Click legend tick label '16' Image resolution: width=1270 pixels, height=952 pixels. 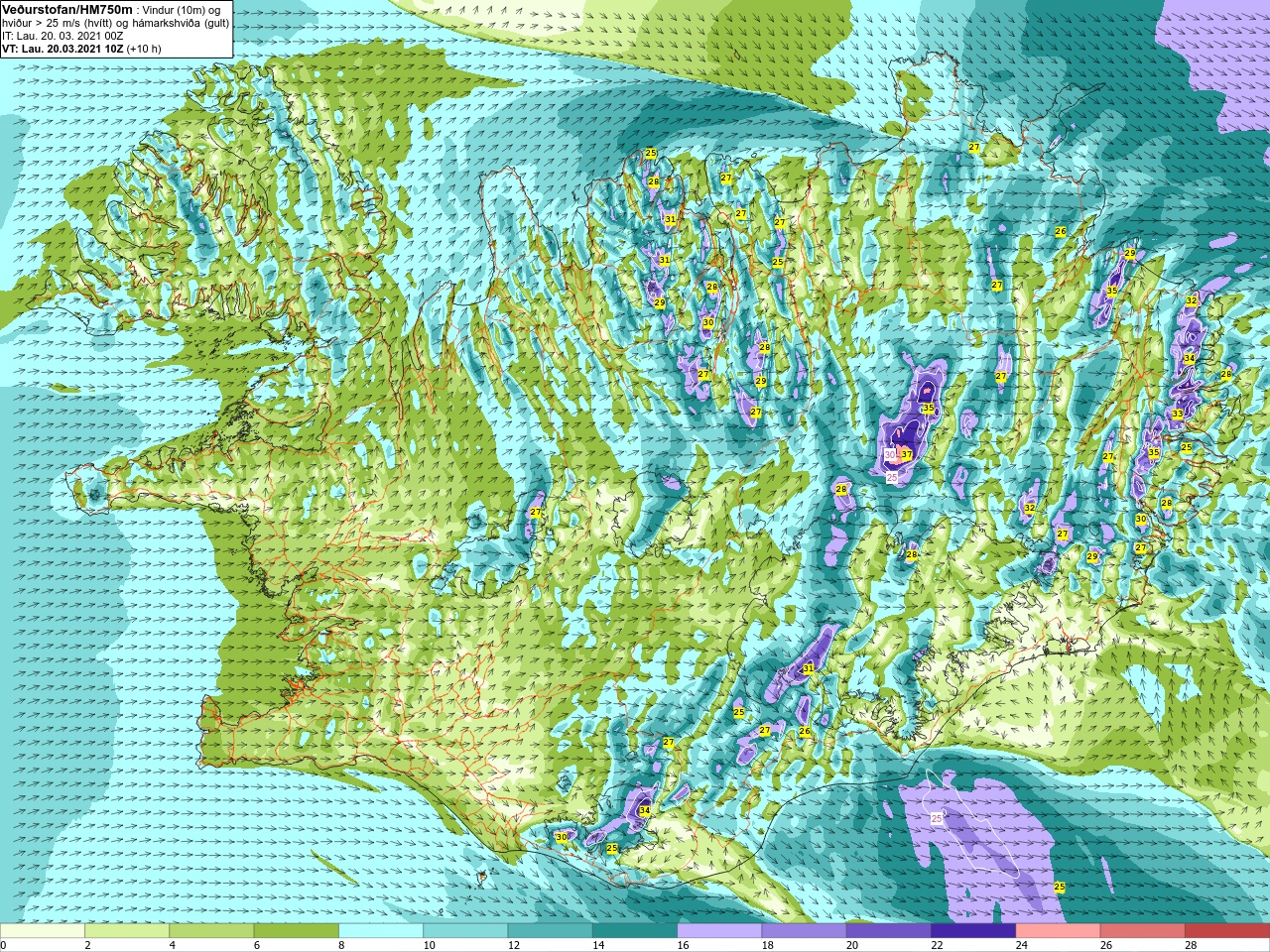pyautogui.click(x=683, y=946)
